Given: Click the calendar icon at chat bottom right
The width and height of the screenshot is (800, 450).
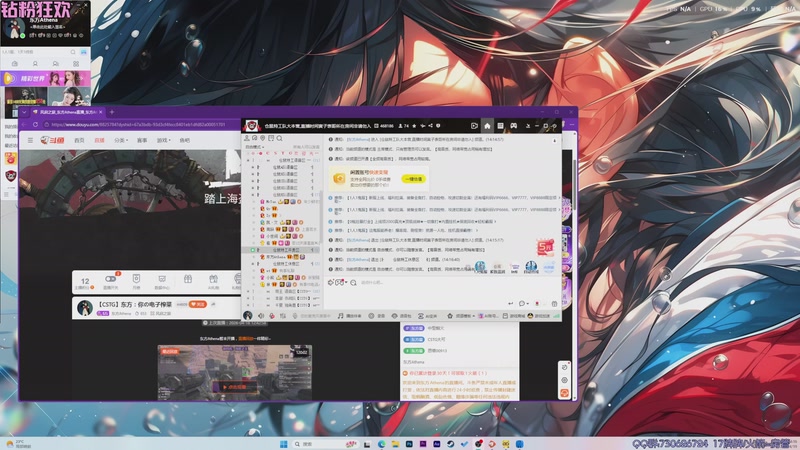Looking at the screenshot, I should tap(555, 304).
